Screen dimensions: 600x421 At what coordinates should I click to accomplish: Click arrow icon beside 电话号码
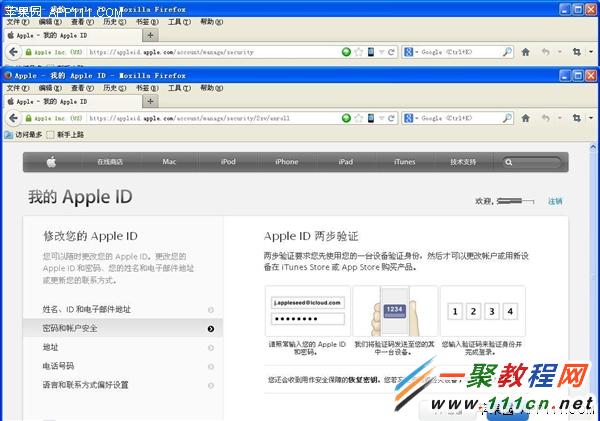pyautogui.click(x=211, y=367)
